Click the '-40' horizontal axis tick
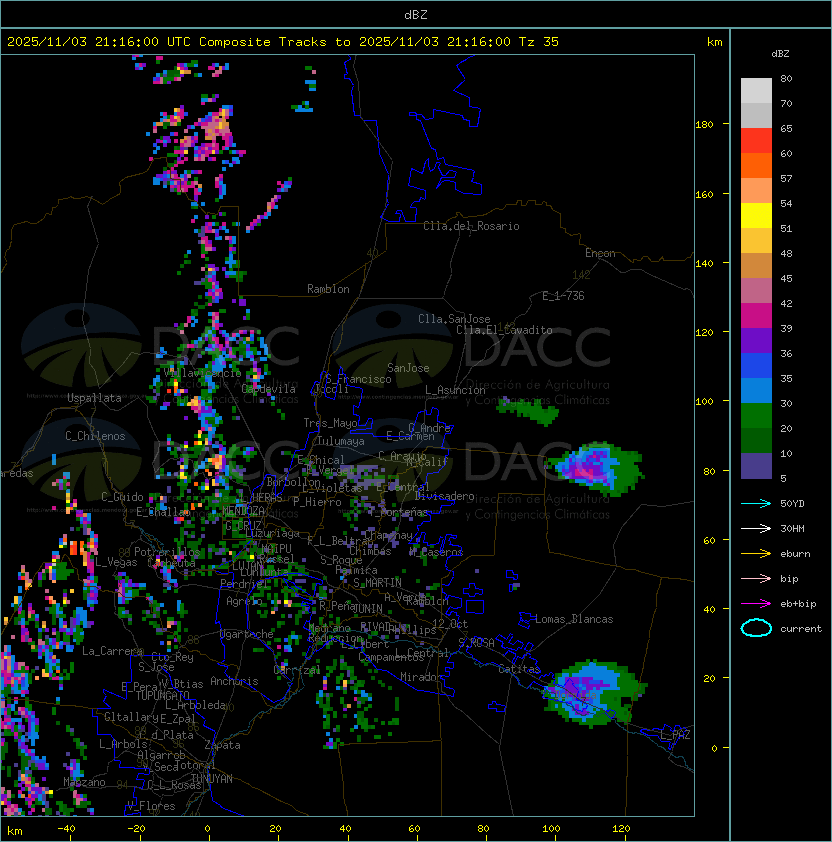The image size is (832, 842). pyautogui.click(x=66, y=829)
